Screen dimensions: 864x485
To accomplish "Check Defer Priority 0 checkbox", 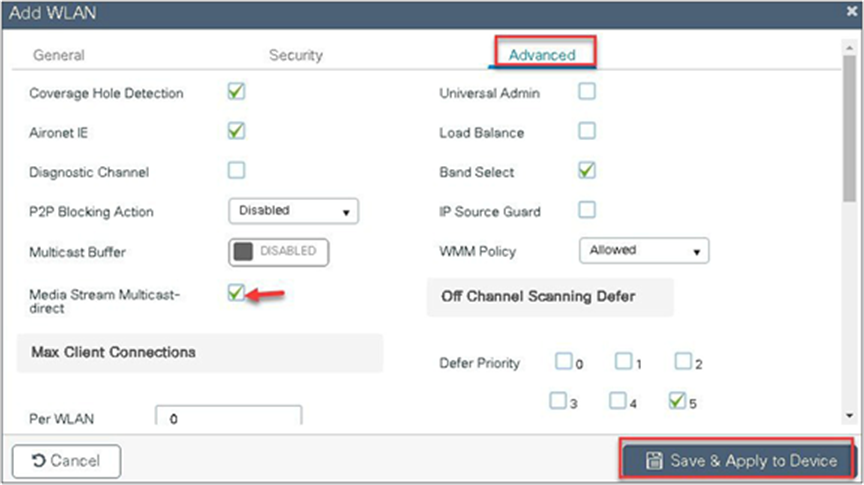I will point(563,361).
